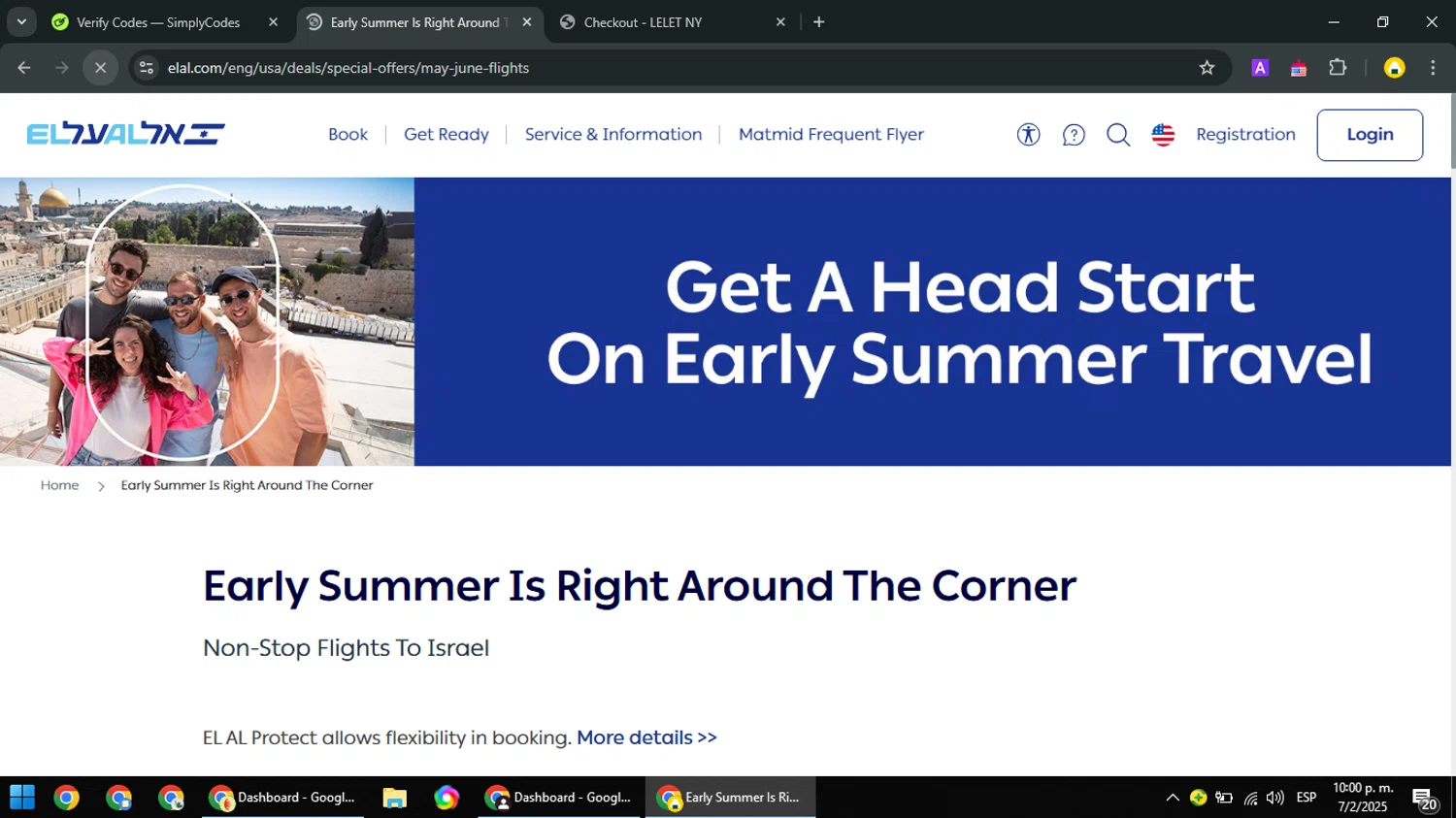Open the tab search dropdown in Chrome
Image resolution: width=1456 pixels, height=818 pixels.
(x=21, y=21)
